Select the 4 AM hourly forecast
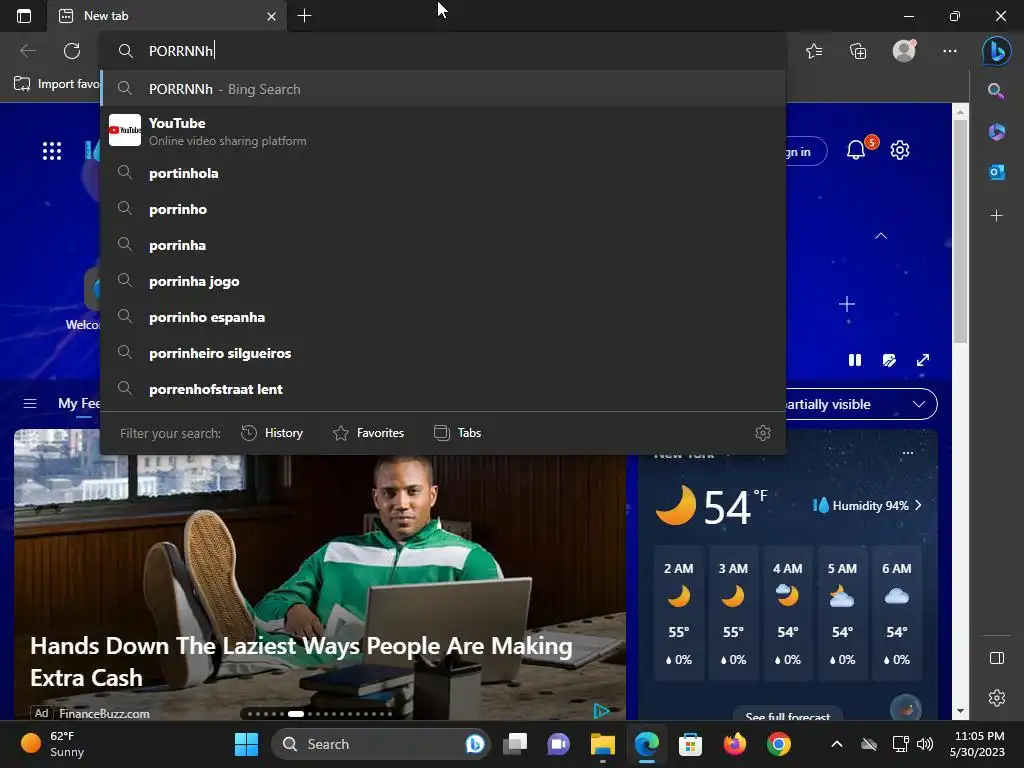Screen dimensions: 1024x768 click(x=788, y=614)
